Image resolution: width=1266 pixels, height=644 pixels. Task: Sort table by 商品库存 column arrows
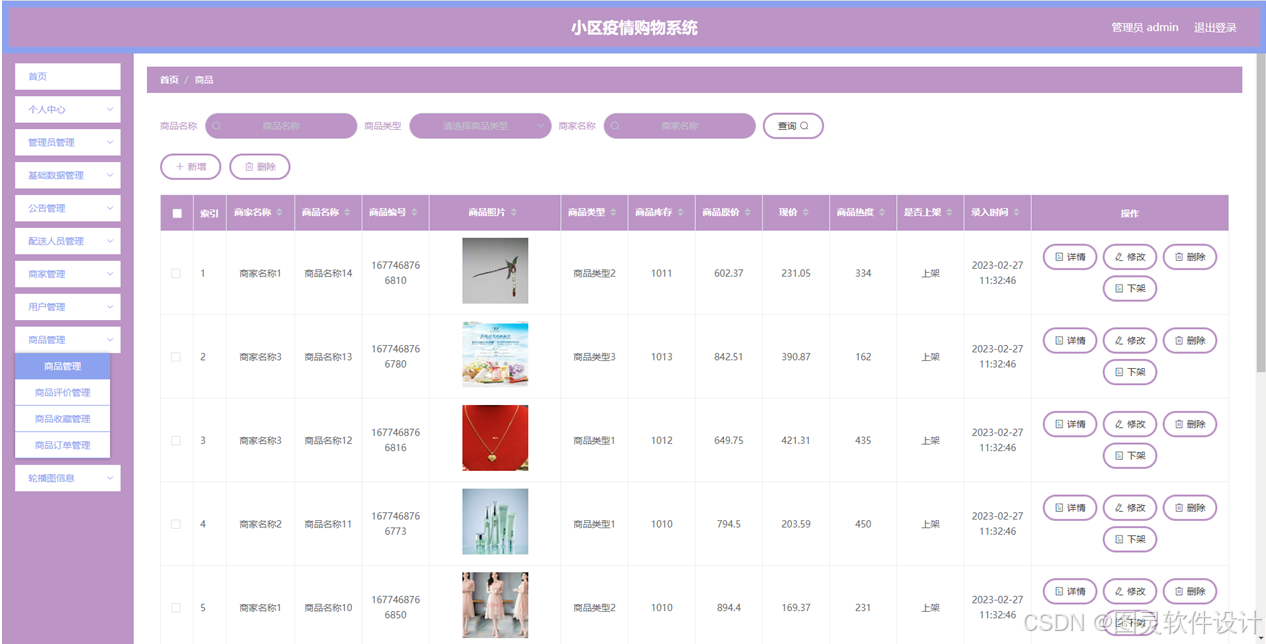pyautogui.click(x=681, y=213)
